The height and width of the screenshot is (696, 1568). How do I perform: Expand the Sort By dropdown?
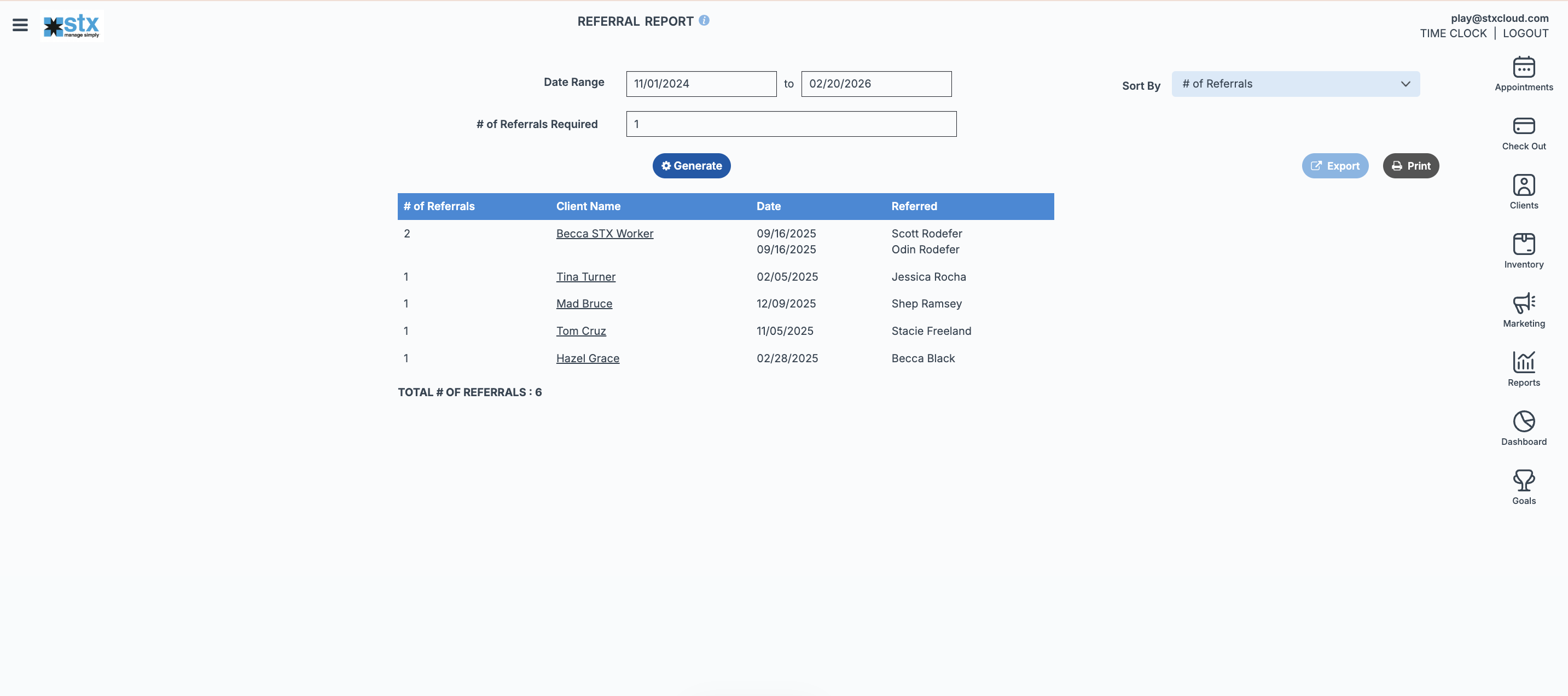pos(1294,84)
